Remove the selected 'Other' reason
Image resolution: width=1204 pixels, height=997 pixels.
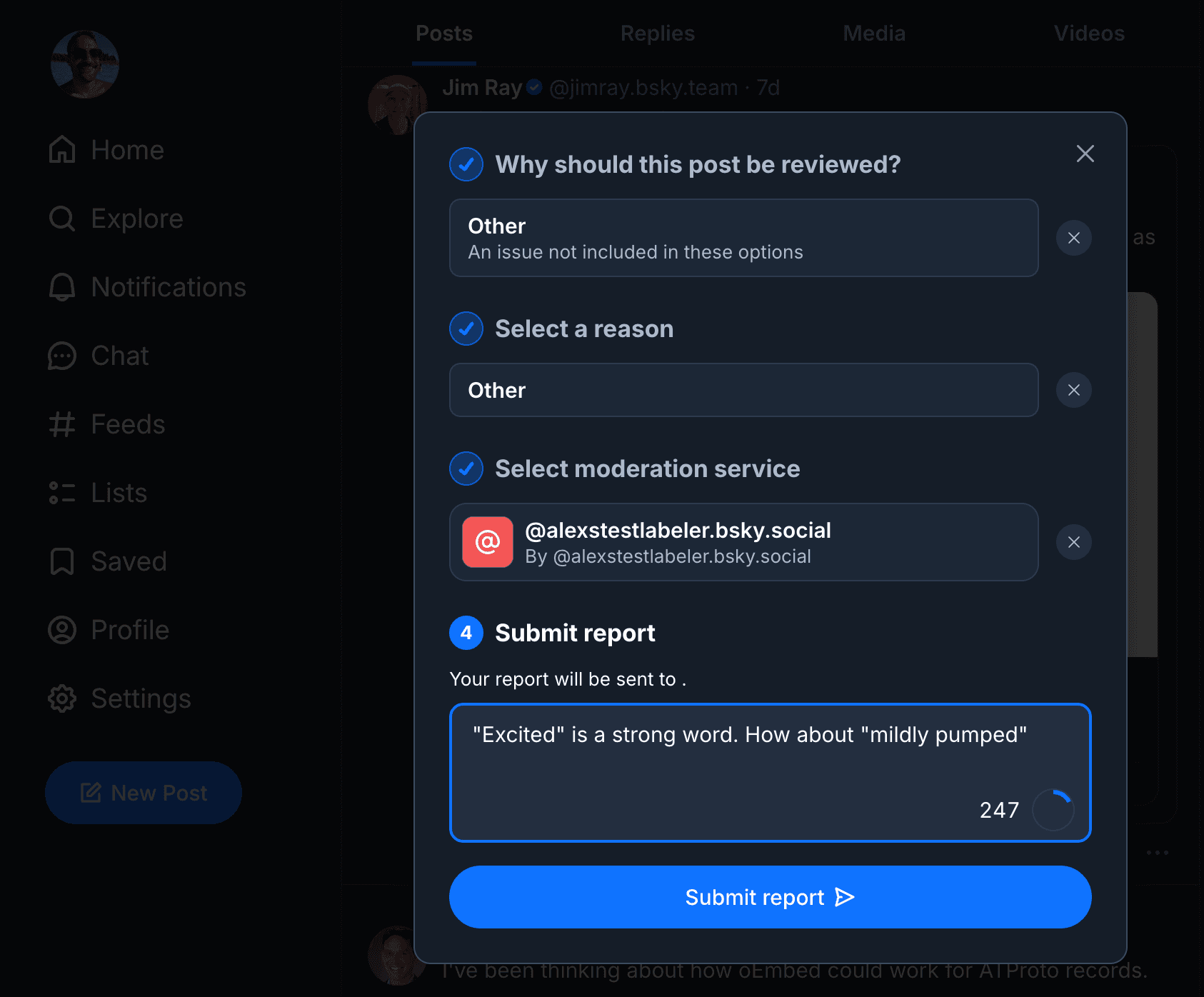click(x=1073, y=390)
